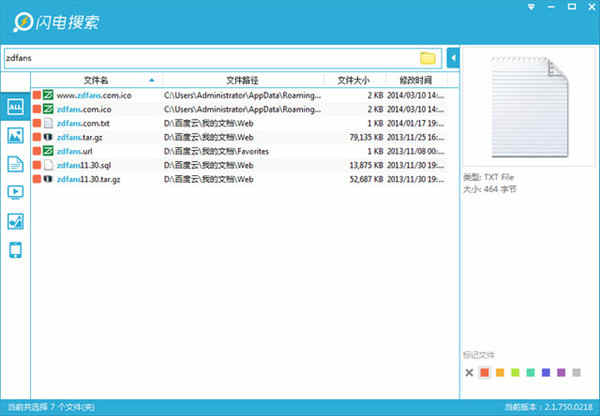Image resolution: width=600 pixels, height=416 pixels.
Task: Filter results by music category icon
Action: tap(15, 221)
